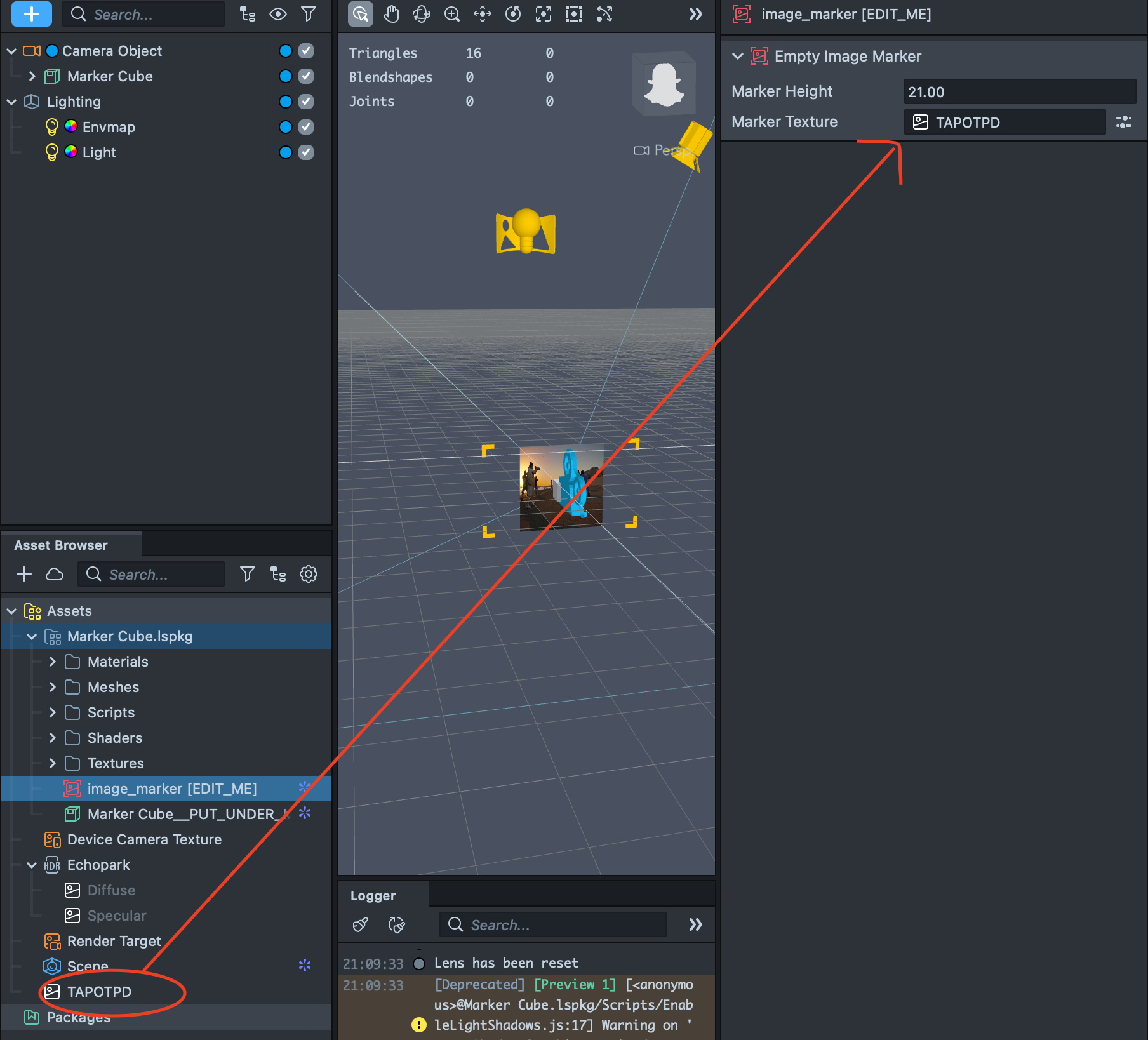Click the Logger clear broom icon
The width and height of the screenshot is (1148, 1040).
pos(361,924)
